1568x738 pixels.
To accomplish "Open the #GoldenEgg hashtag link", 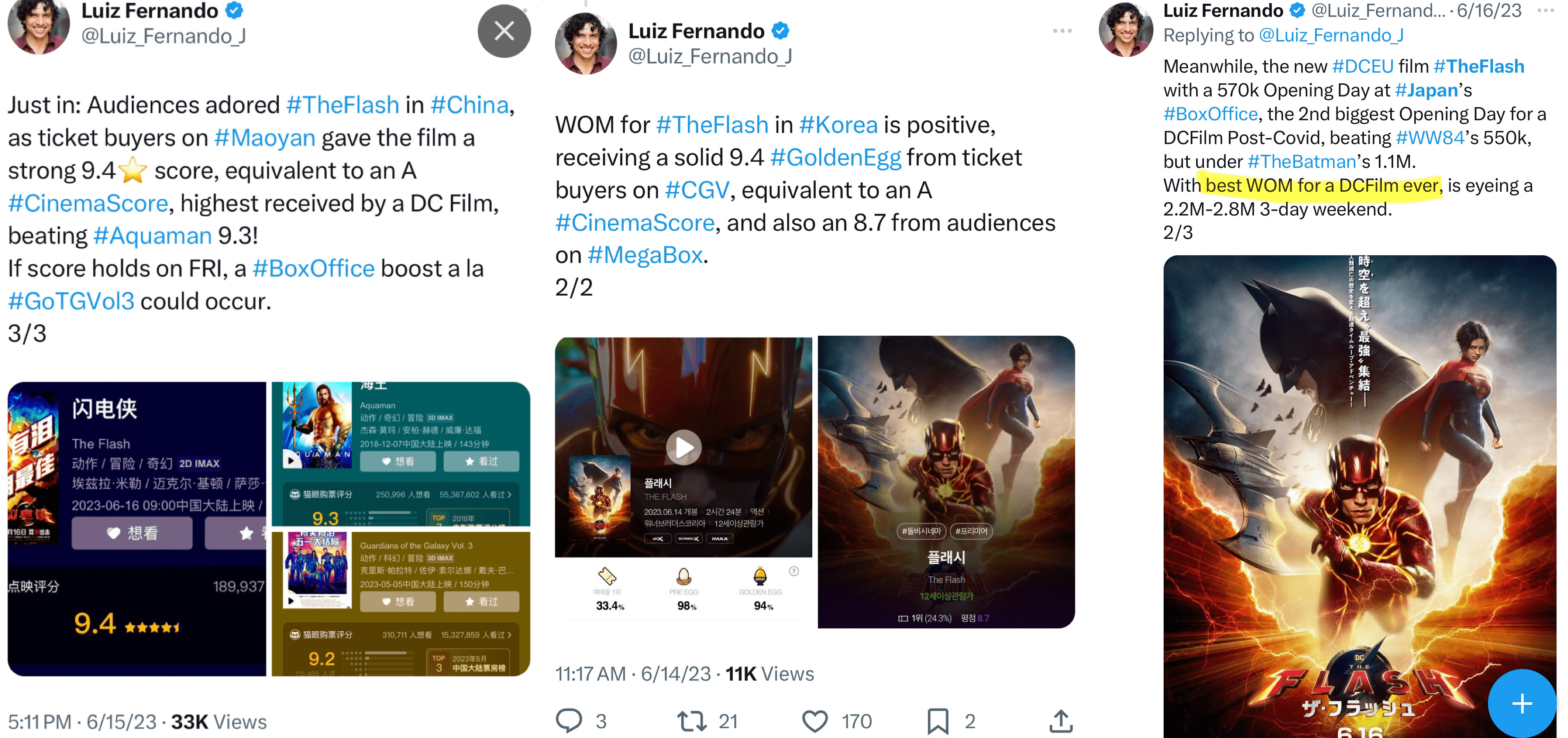I will (835, 157).
